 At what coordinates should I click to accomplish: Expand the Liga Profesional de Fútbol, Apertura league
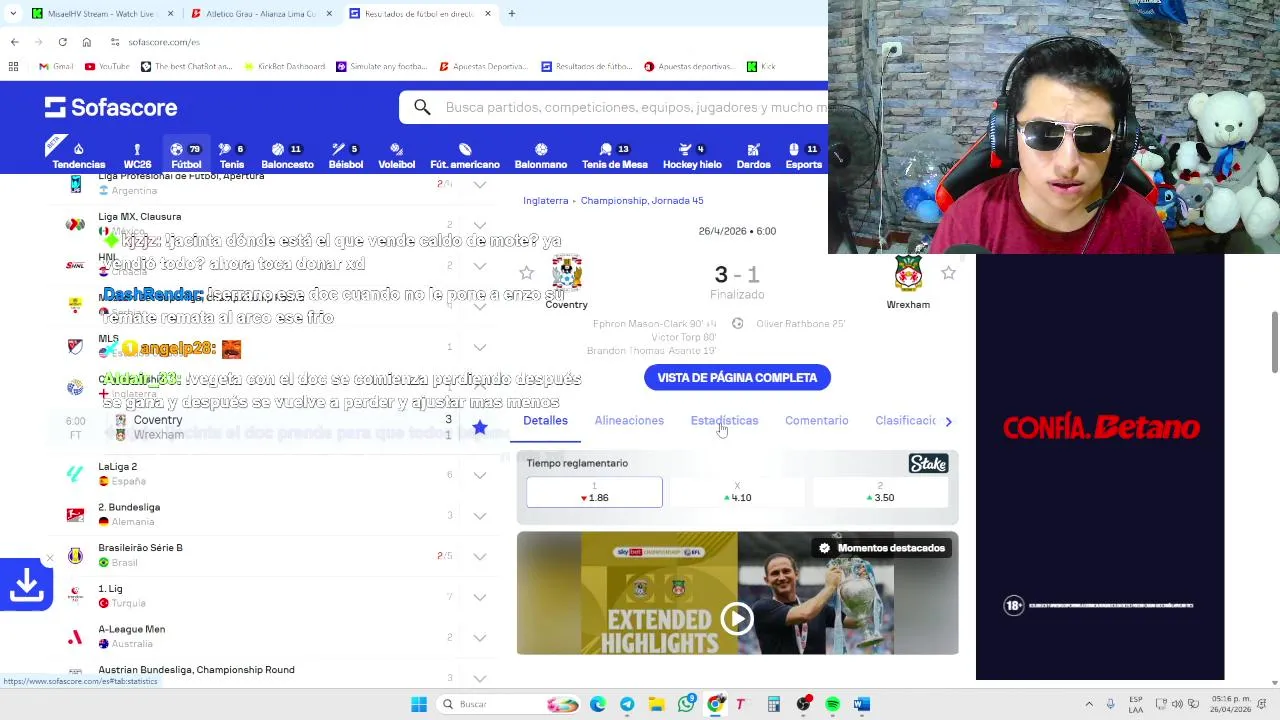tap(480, 185)
